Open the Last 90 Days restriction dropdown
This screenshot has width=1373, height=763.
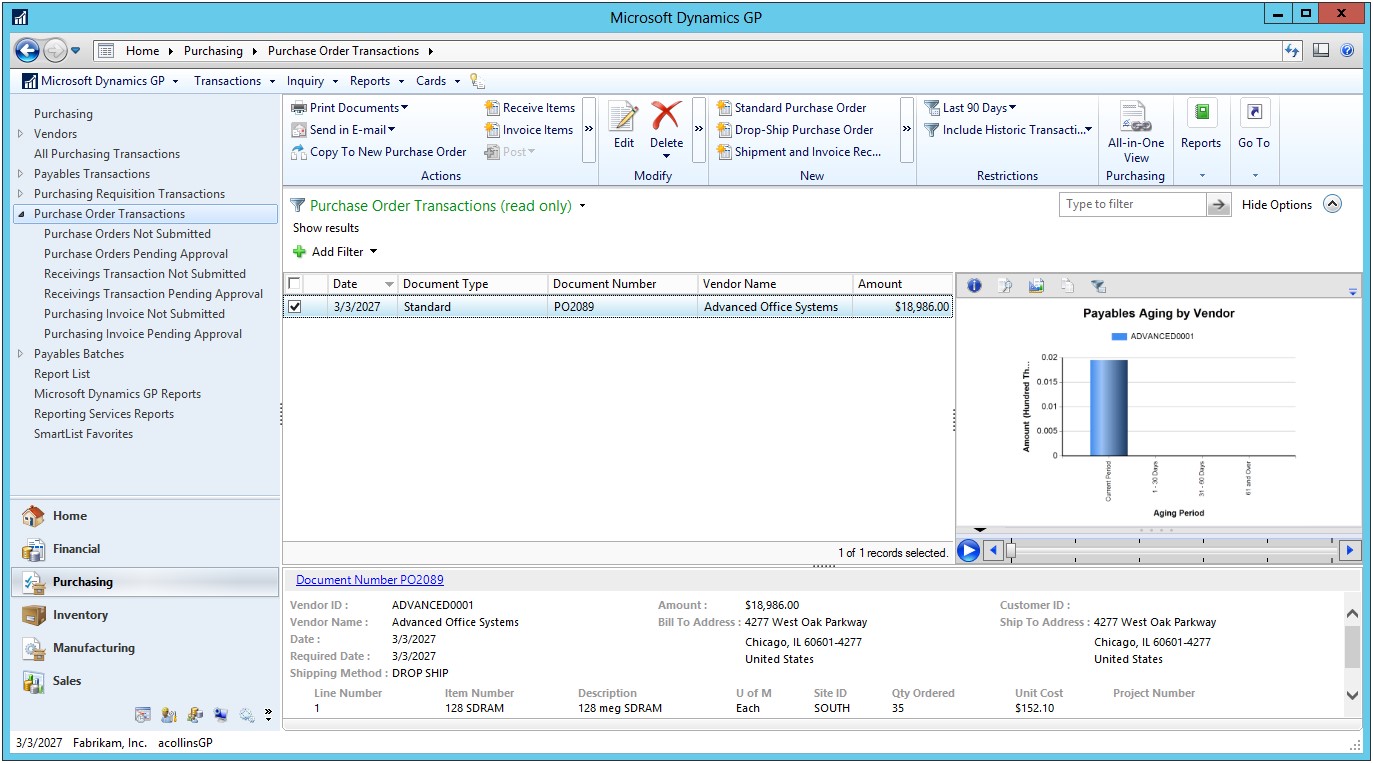970,108
